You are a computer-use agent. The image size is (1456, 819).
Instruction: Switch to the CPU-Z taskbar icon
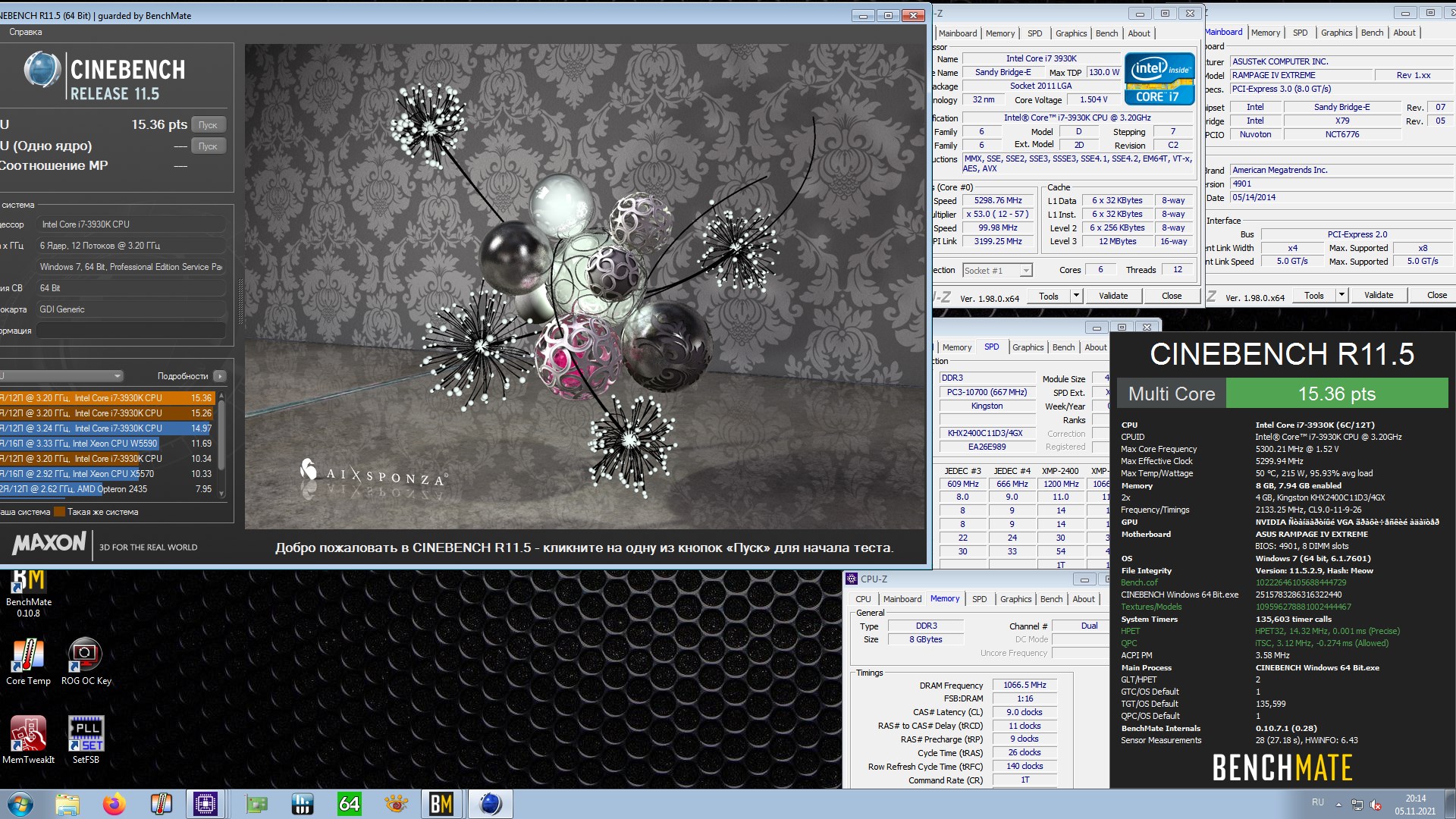coord(206,804)
